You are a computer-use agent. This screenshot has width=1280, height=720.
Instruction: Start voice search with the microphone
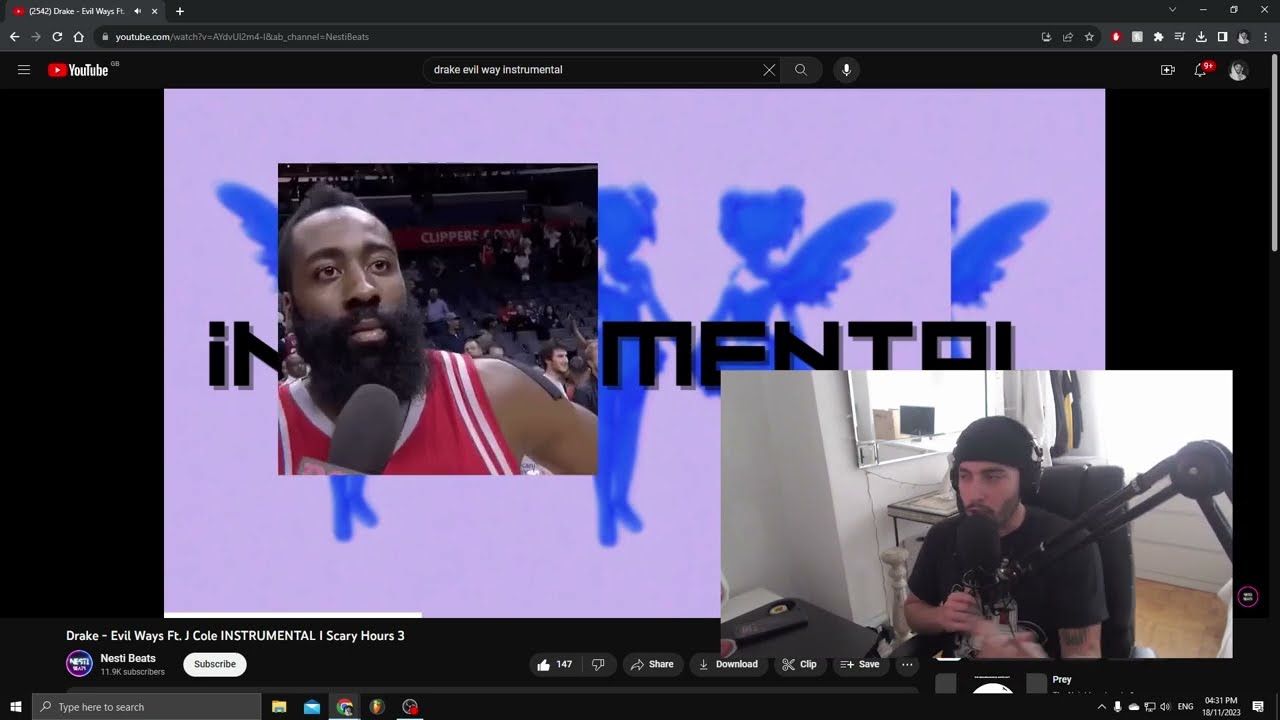click(846, 70)
